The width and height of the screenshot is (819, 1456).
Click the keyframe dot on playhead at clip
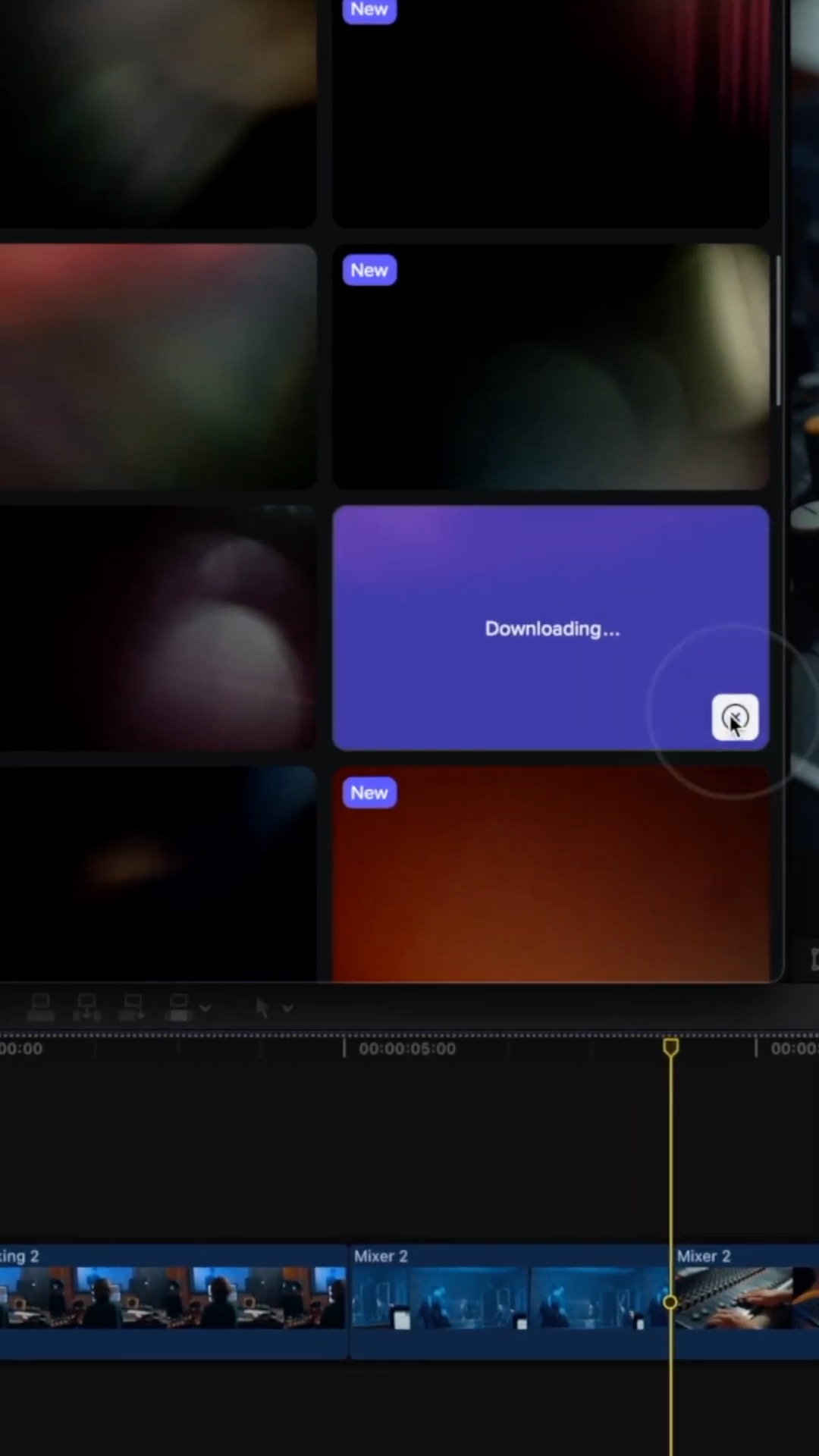[670, 1302]
